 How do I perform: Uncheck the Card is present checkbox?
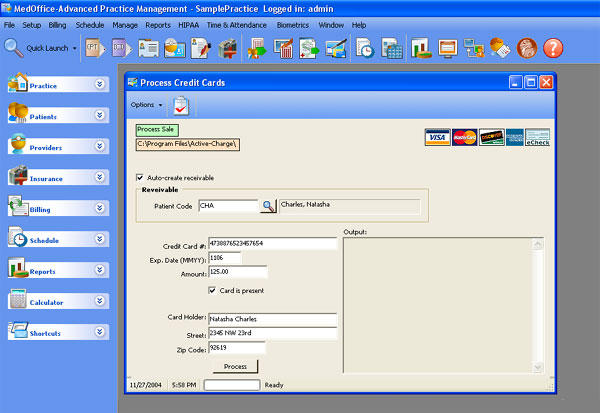click(212, 291)
